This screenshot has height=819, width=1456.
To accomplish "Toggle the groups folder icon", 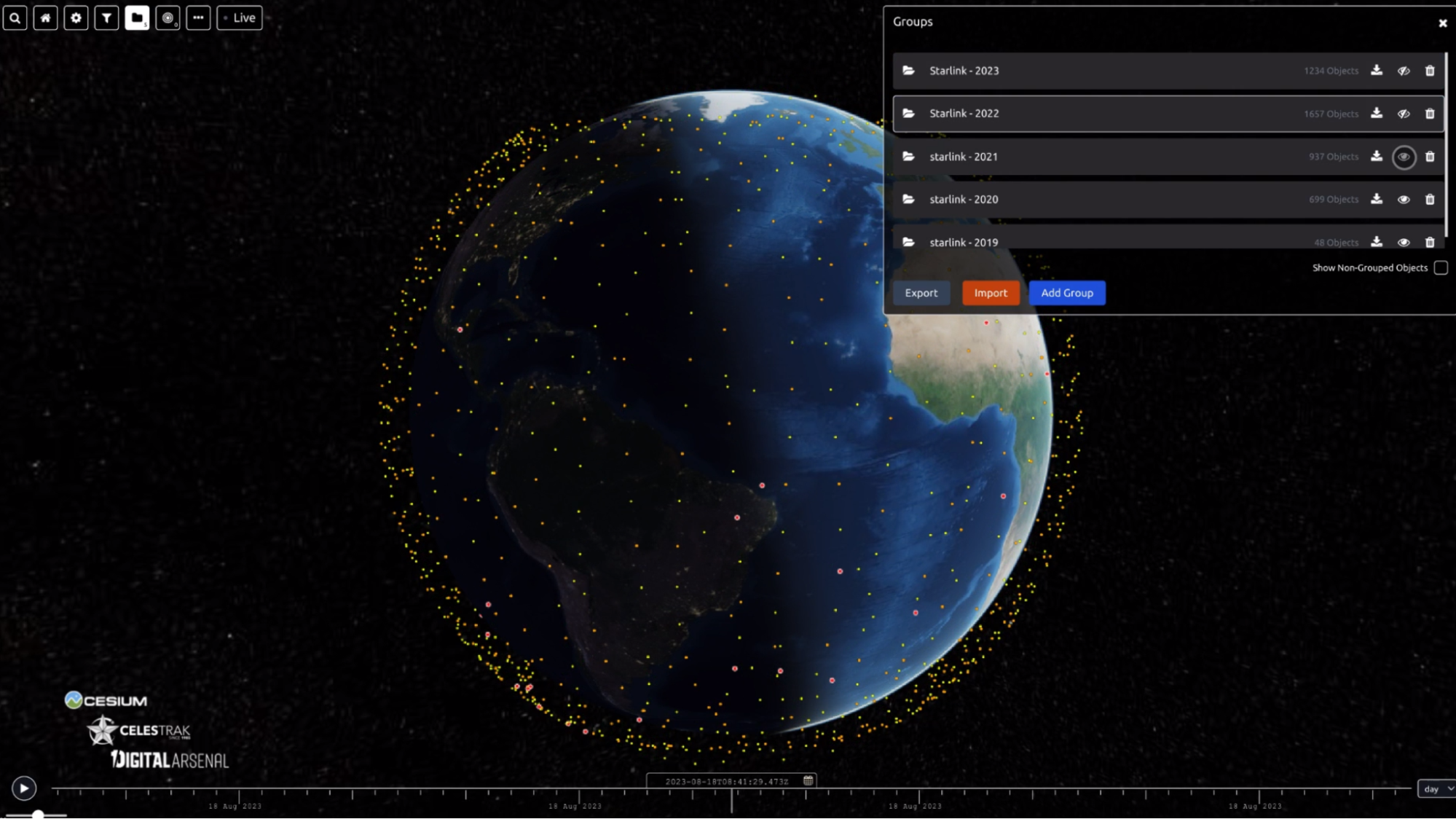I will pyautogui.click(x=137, y=17).
